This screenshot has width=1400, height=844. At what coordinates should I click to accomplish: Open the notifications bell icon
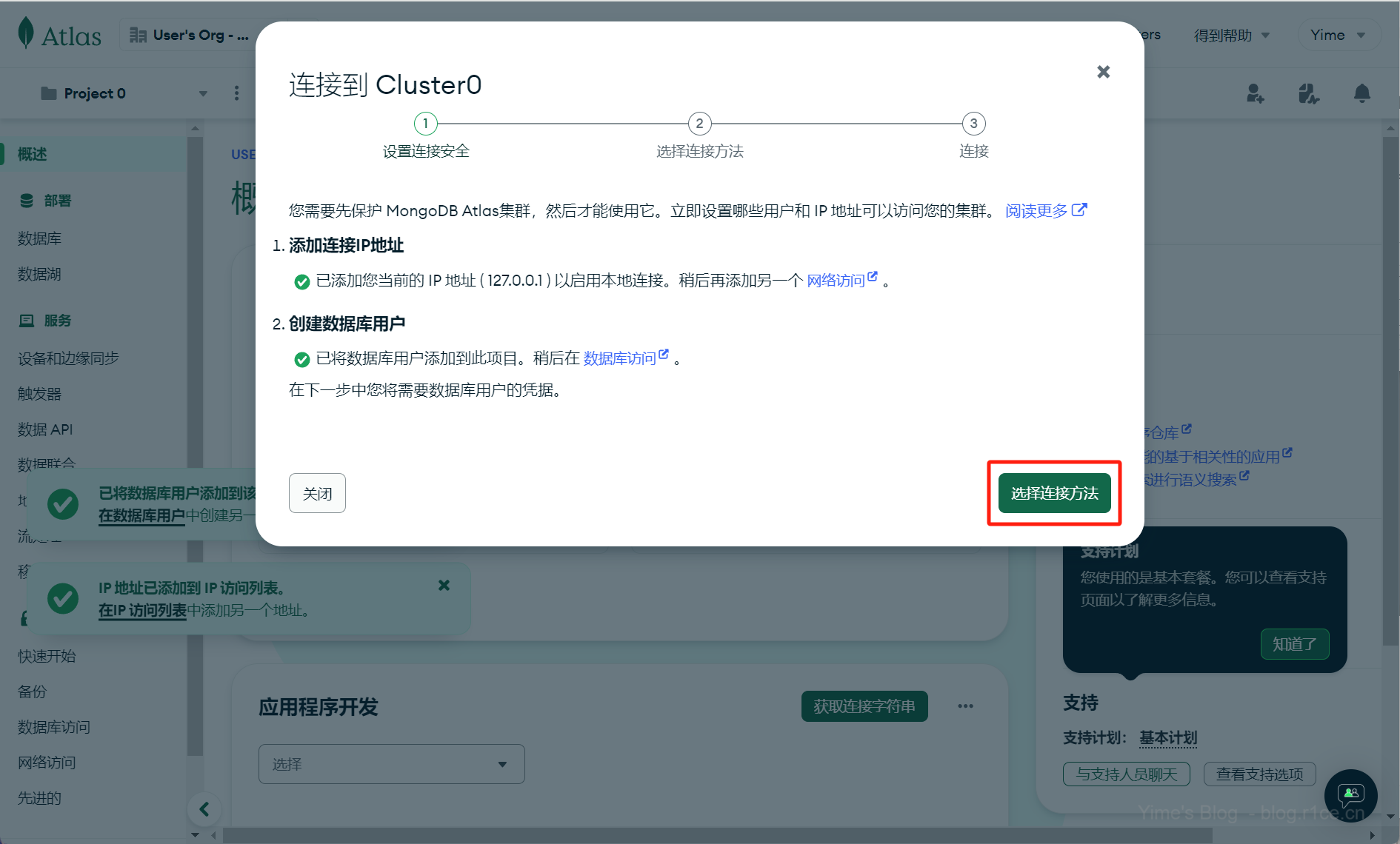point(1361,93)
